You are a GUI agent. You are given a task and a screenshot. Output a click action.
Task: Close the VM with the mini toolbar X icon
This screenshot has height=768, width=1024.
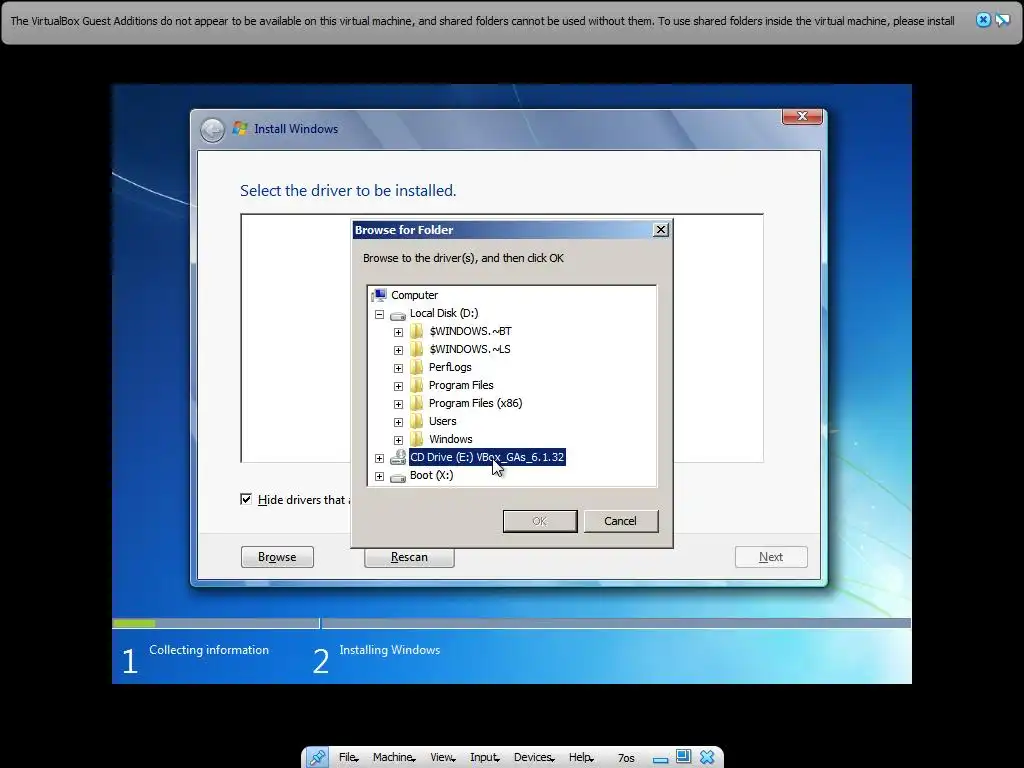coord(707,757)
